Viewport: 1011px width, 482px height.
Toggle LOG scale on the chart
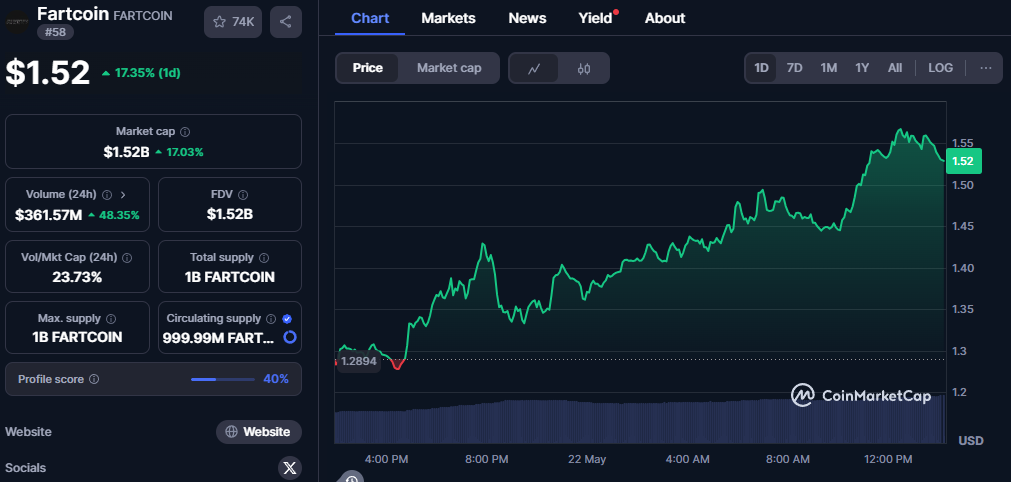pyautogui.click(x=941, y=68)
